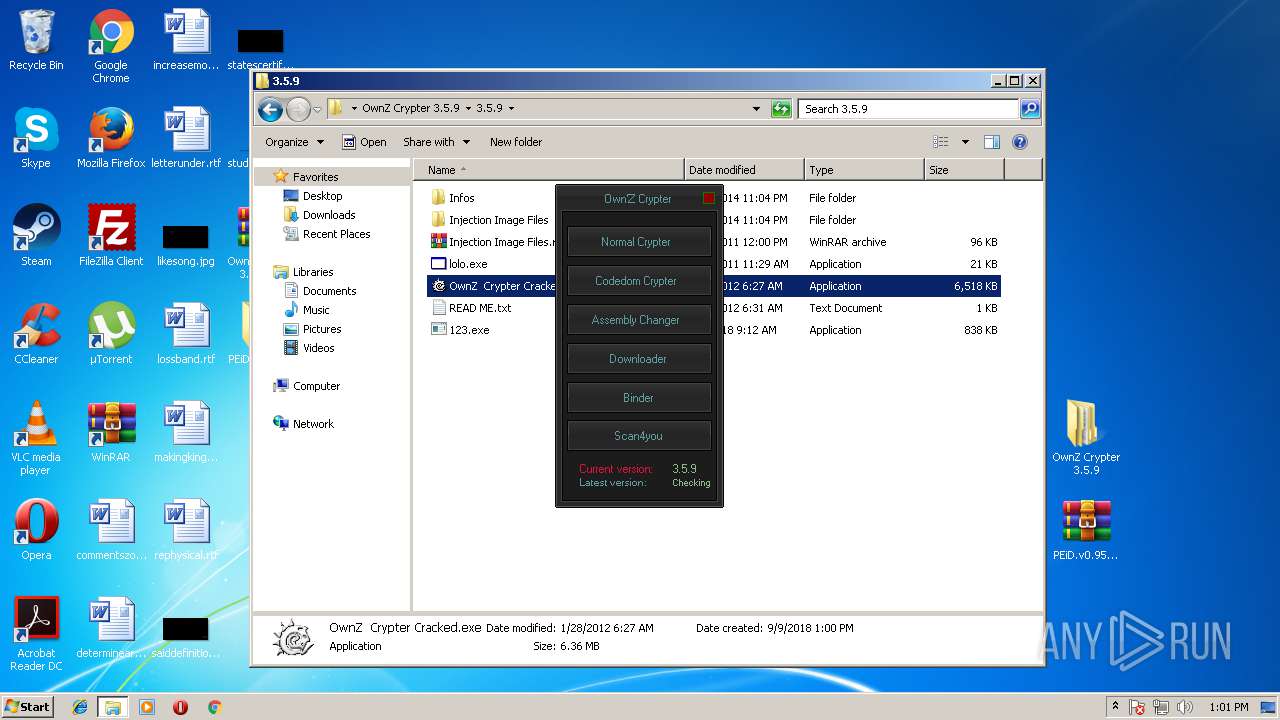Open the Assembly Changer tool
The image size is (1280, 720).
pyautogui.click(x=639, y=320)
